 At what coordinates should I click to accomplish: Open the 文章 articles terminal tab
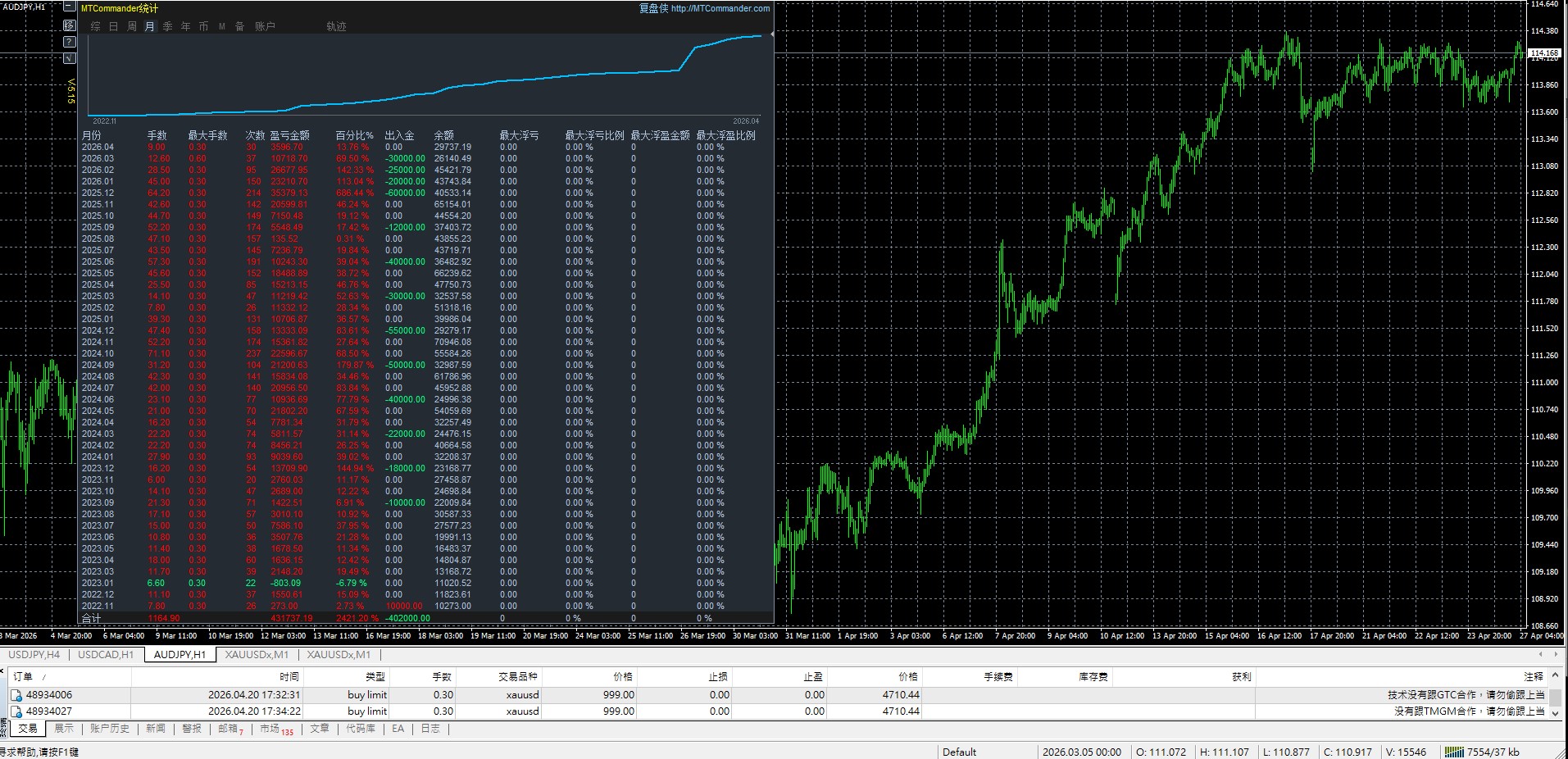tap(320, 729)
